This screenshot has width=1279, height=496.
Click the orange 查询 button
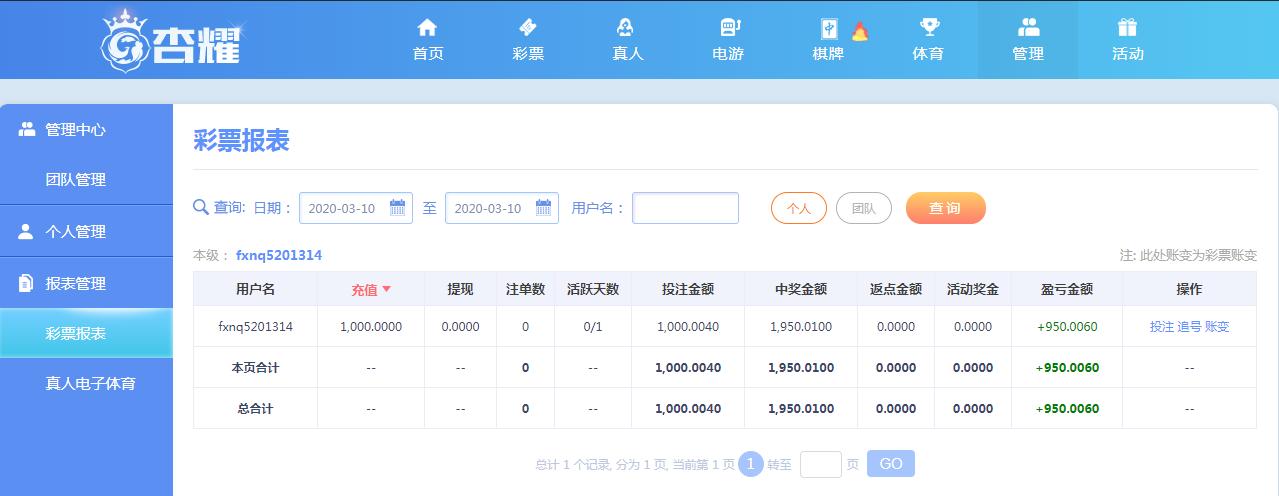[x=946, y=208]
